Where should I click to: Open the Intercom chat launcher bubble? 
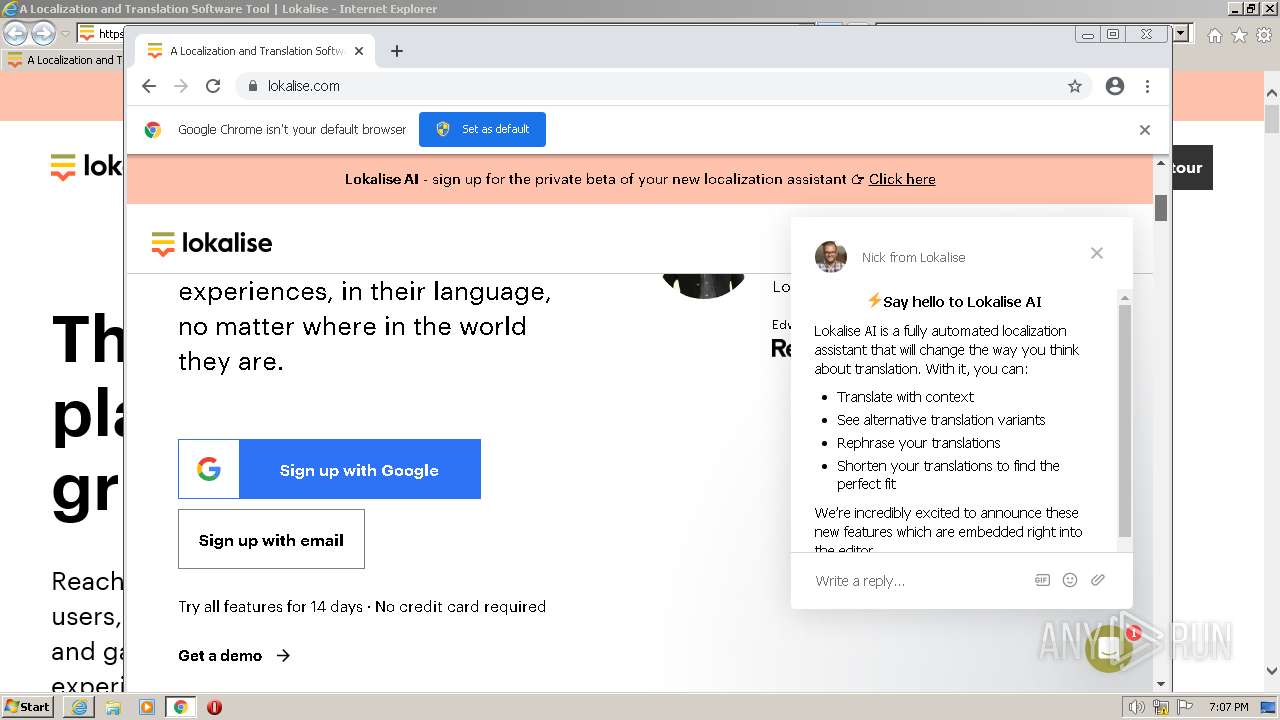pyautogui.click(x=1109, y=649)
